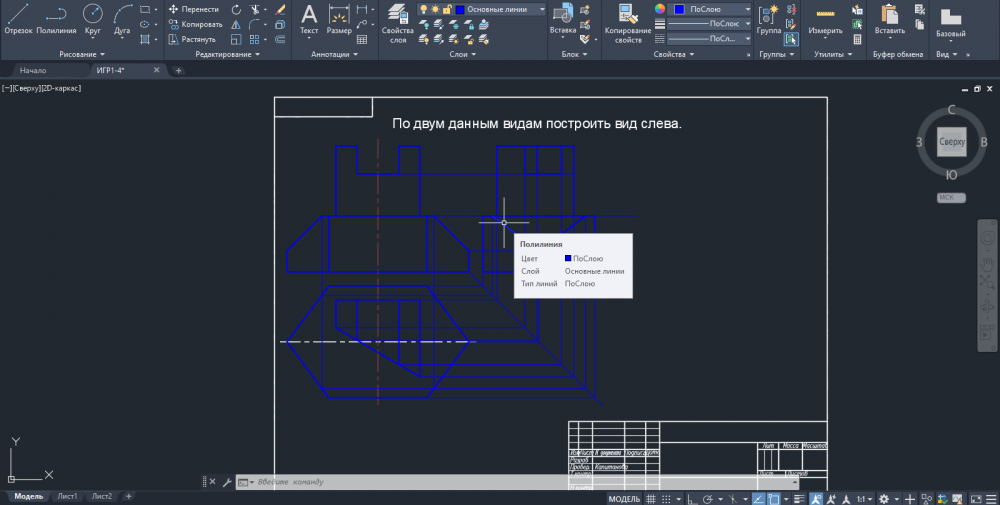
Task: Select the Отрезок line tool
Action: pos(18,19)
